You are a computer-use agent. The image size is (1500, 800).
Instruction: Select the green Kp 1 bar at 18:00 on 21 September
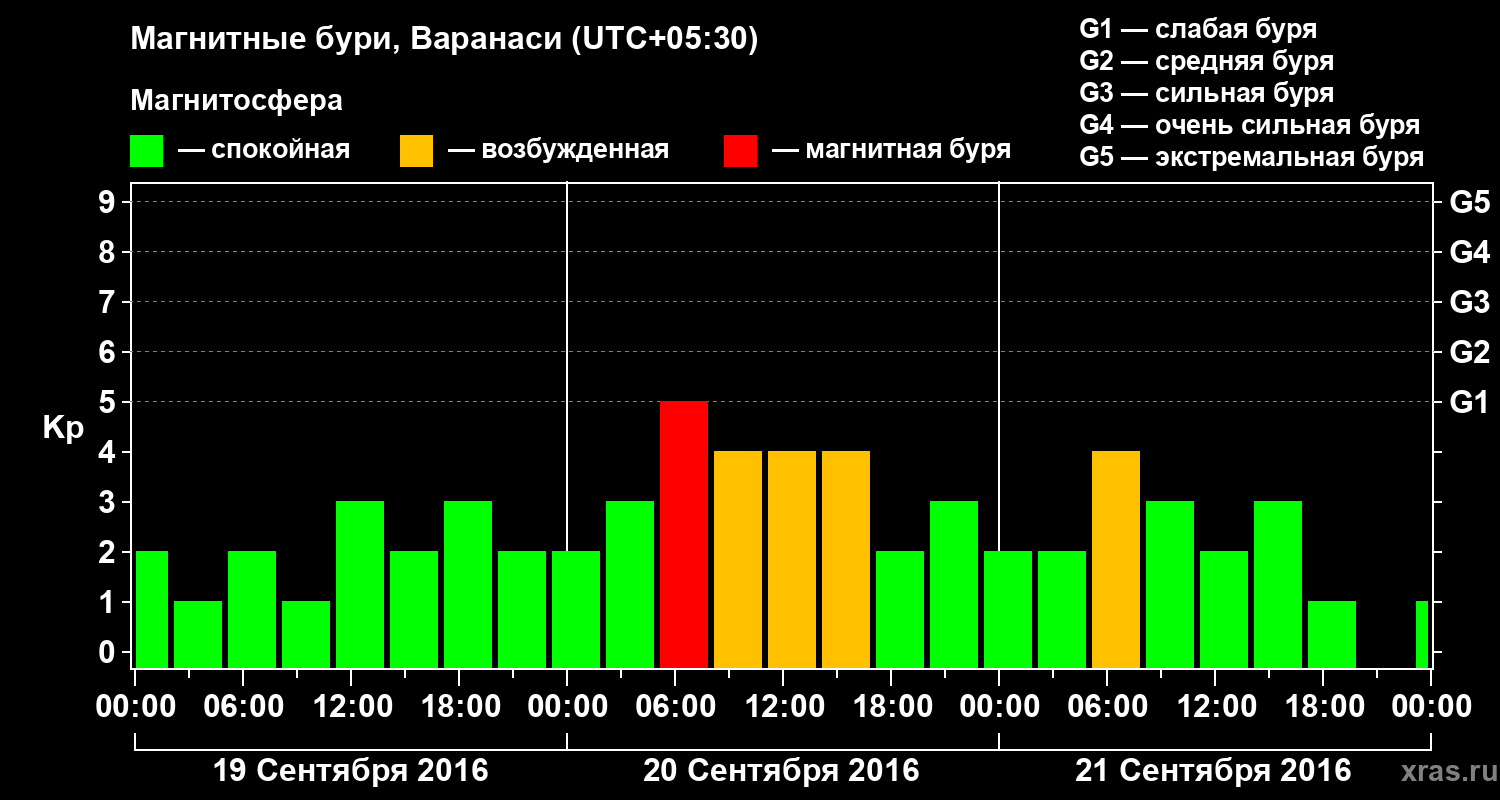[1332, 634]
